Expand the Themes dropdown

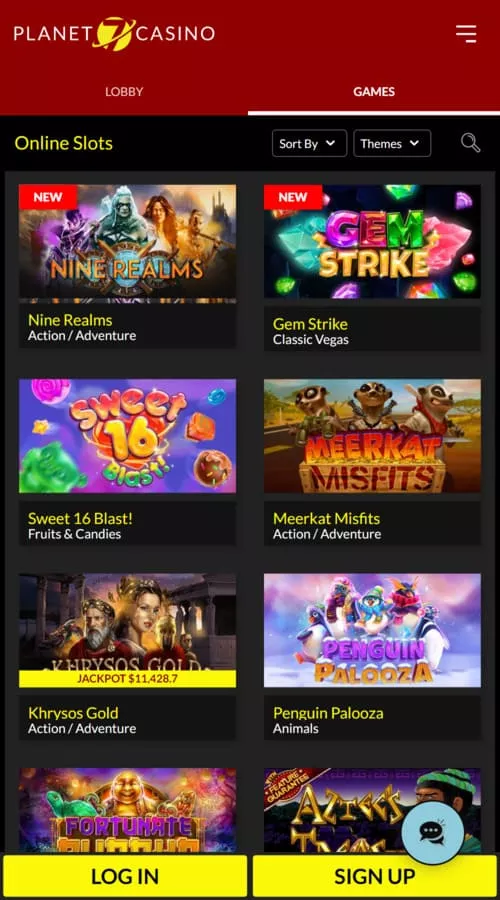[x=392, y=143]
